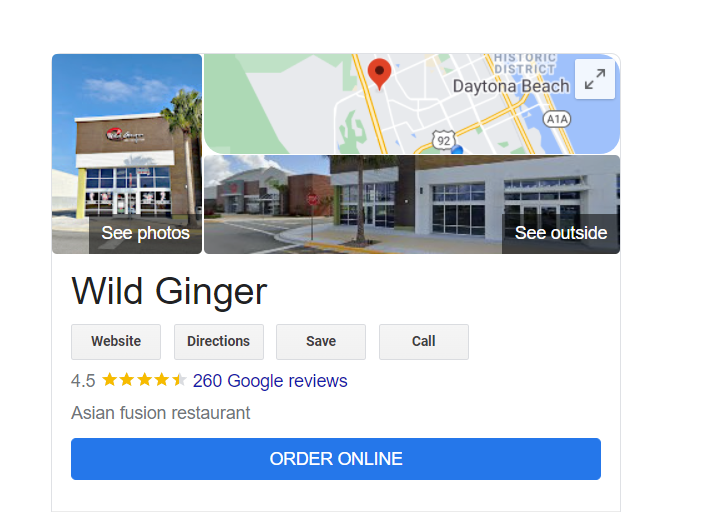Click the A1A route marker

pos(557,119)
